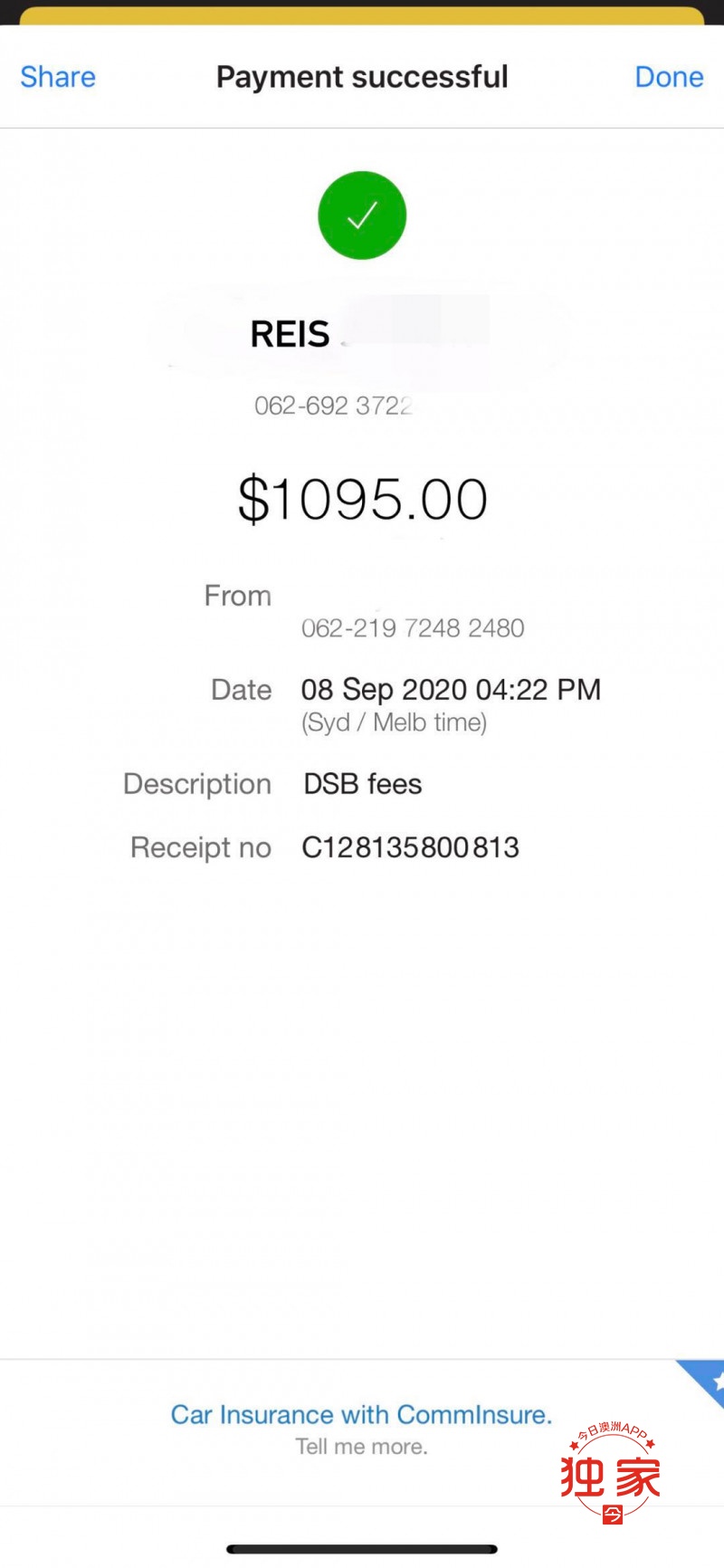Click the red 独家 watermark logo
The image size is (724, 1568).
click(x=612, y=1472)
